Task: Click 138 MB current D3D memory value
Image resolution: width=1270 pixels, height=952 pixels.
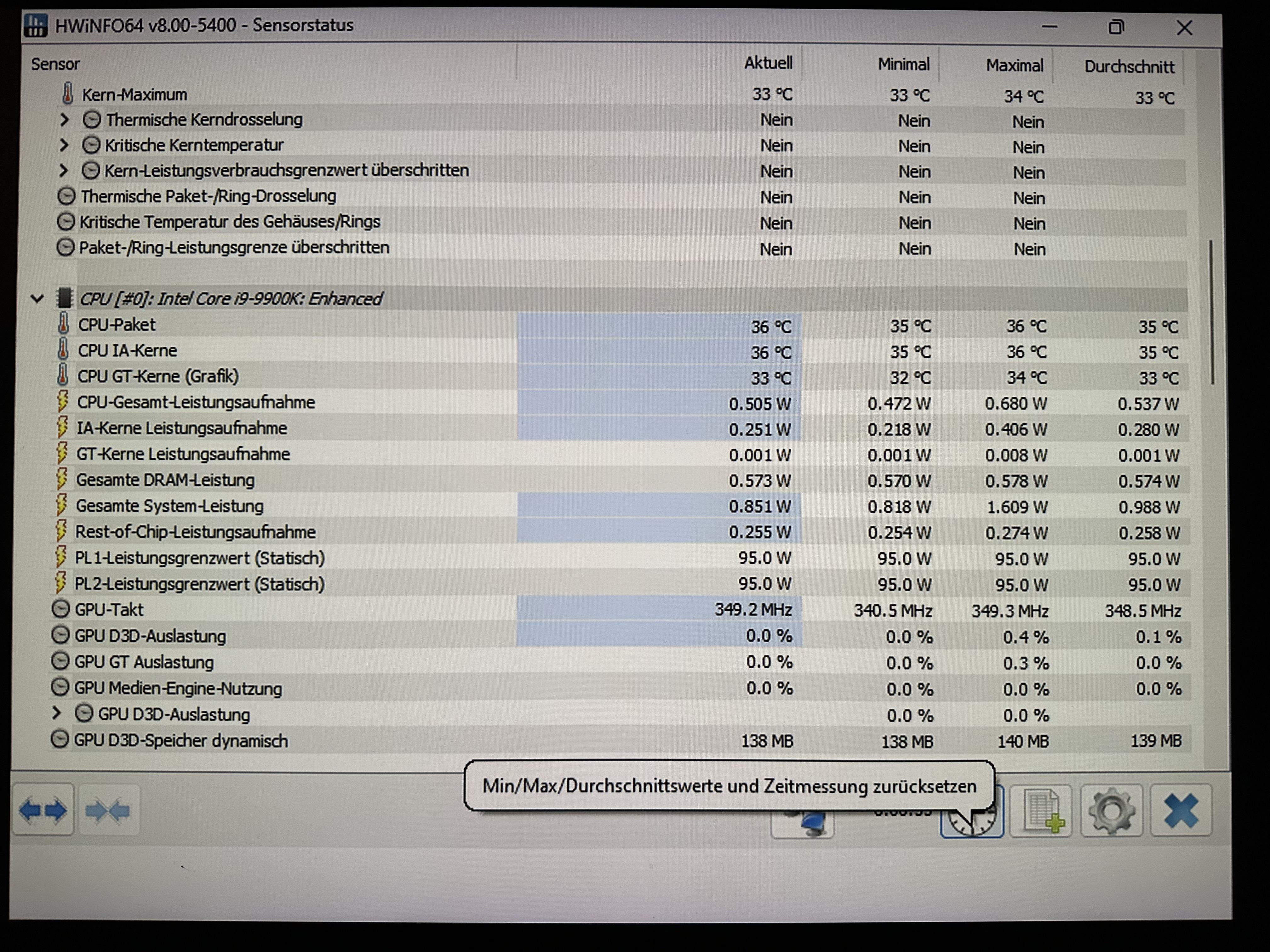Action: (x=767, y=741)
